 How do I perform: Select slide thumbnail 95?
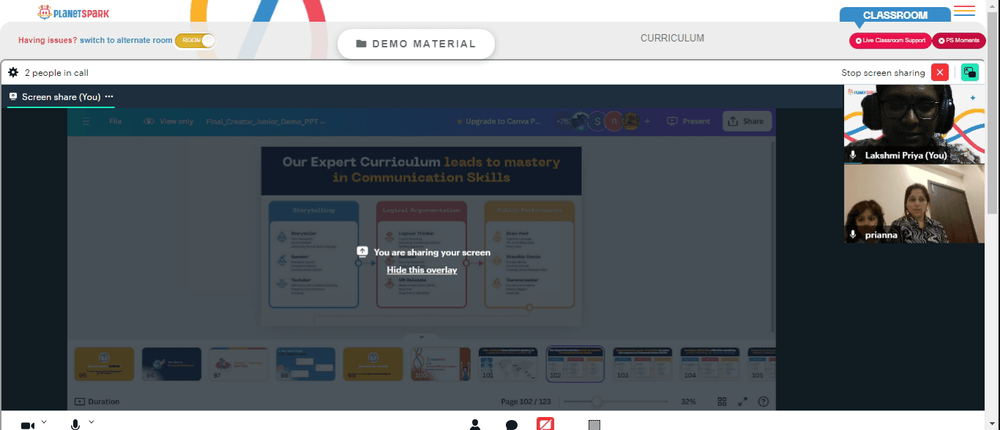tap(104, 364)
